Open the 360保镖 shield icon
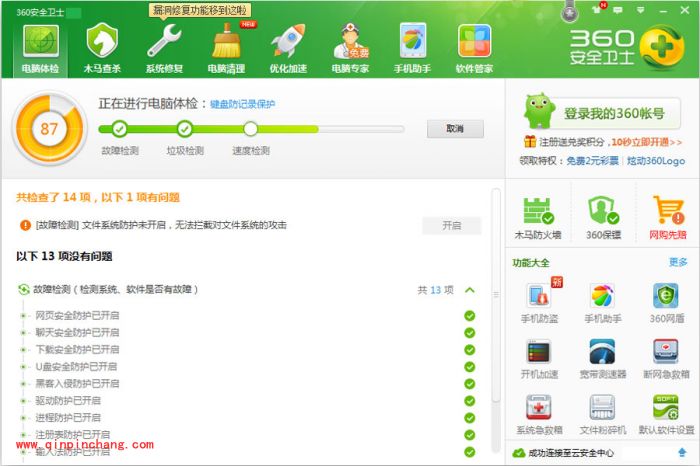 coord(603,218)
